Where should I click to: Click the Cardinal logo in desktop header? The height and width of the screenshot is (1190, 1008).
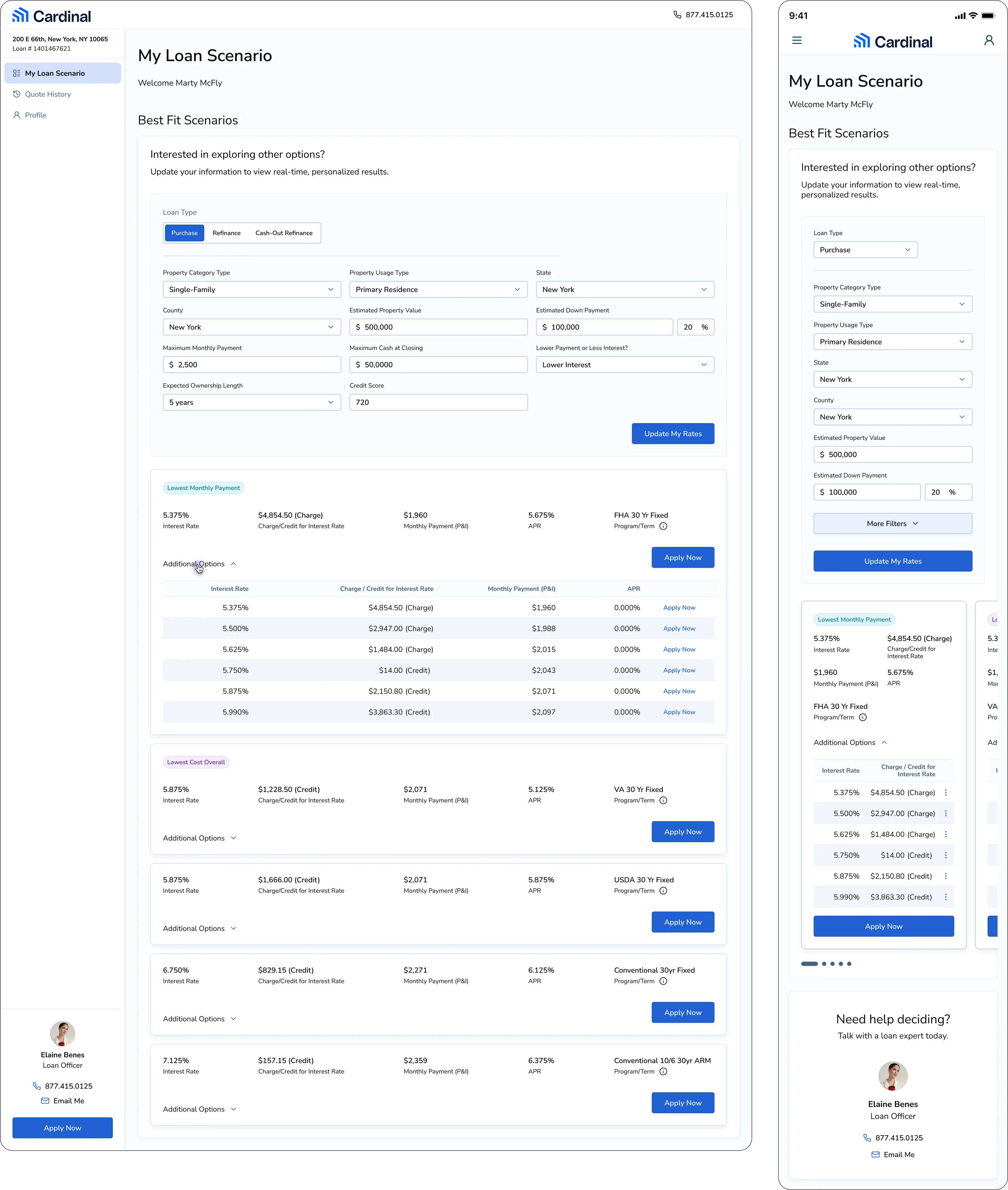[x=51, y=15]
